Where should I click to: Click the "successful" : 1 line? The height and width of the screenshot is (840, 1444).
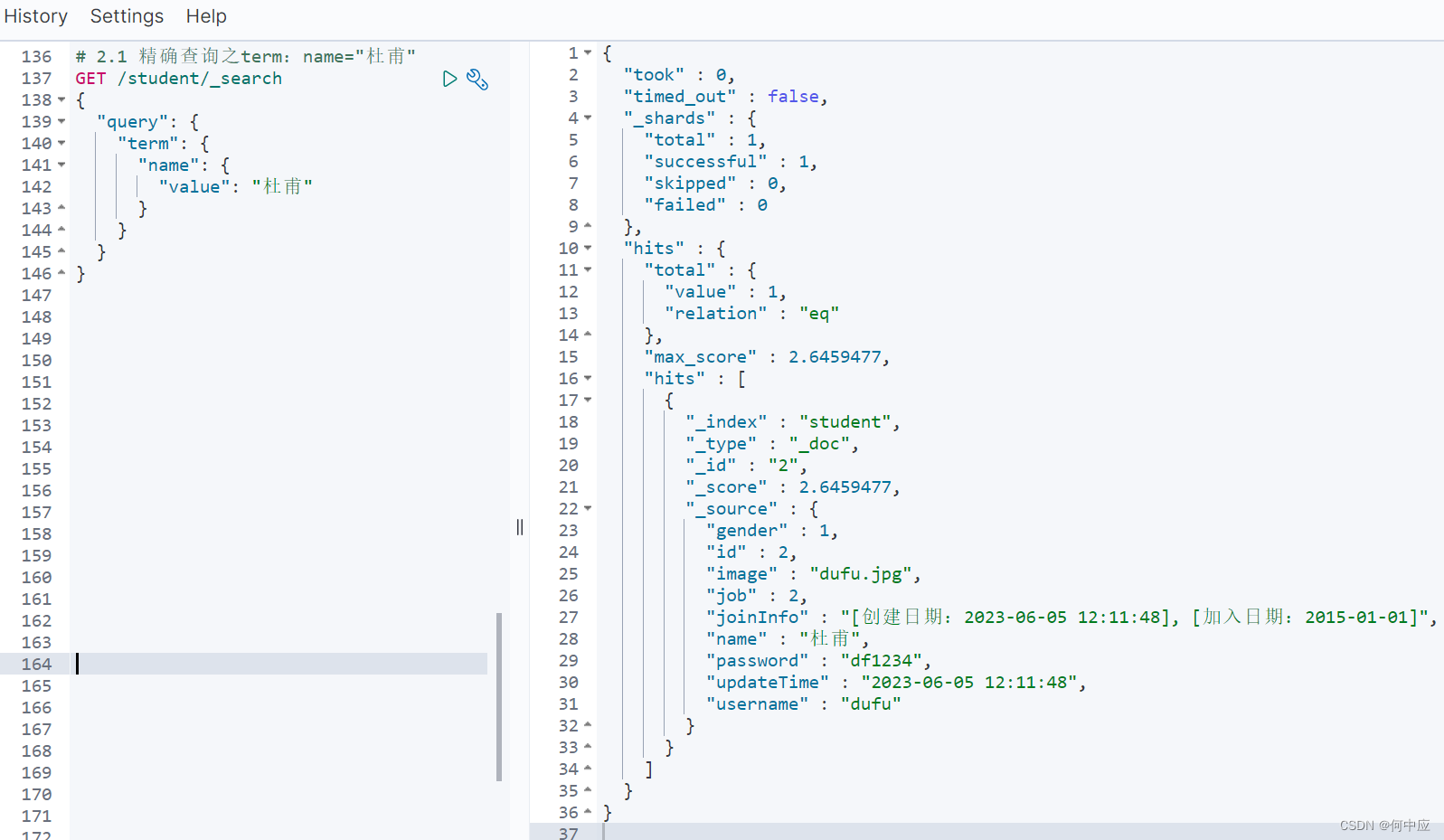tap(731, 162)
